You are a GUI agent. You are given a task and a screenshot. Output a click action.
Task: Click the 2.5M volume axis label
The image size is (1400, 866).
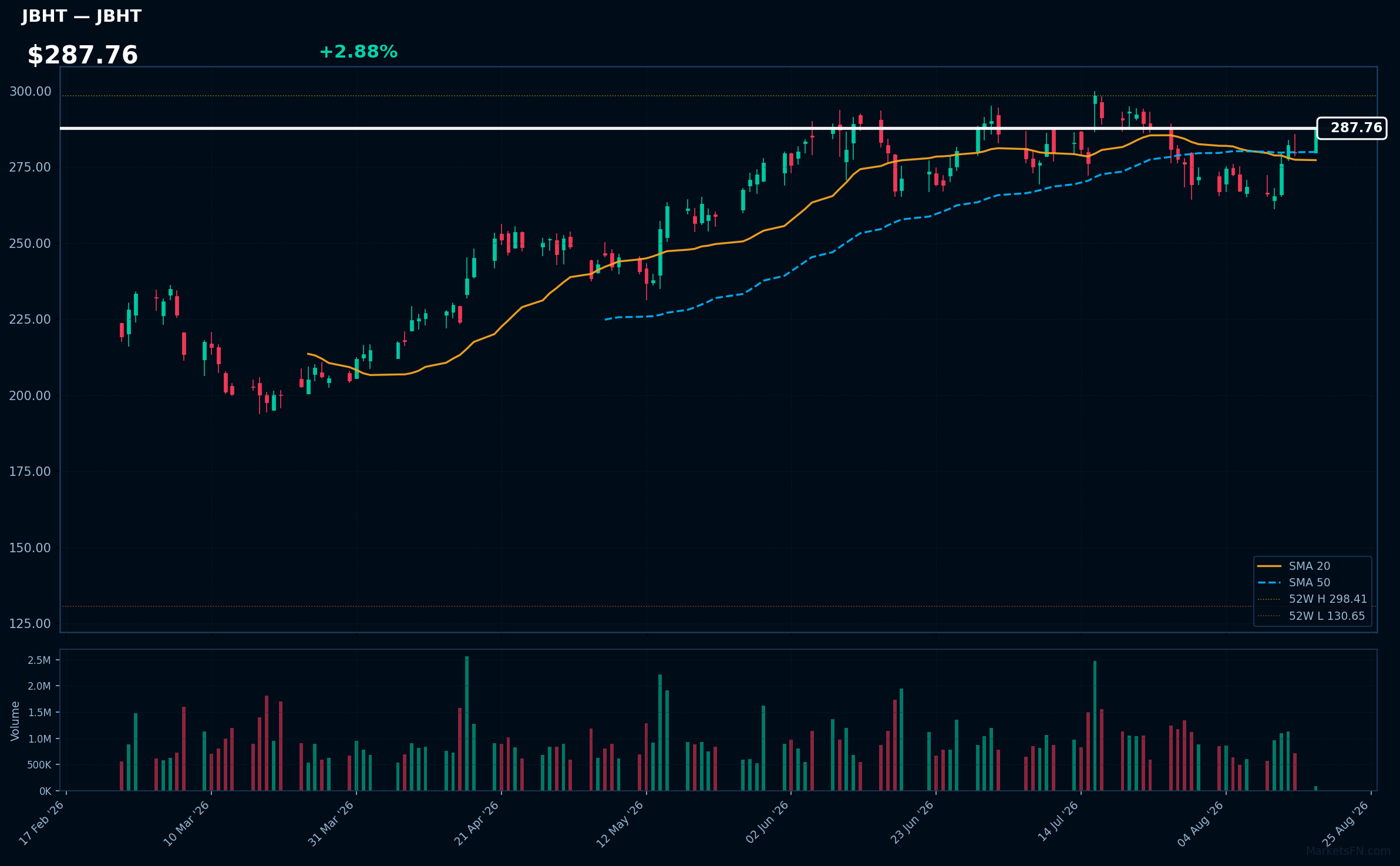tap(39, 660)
